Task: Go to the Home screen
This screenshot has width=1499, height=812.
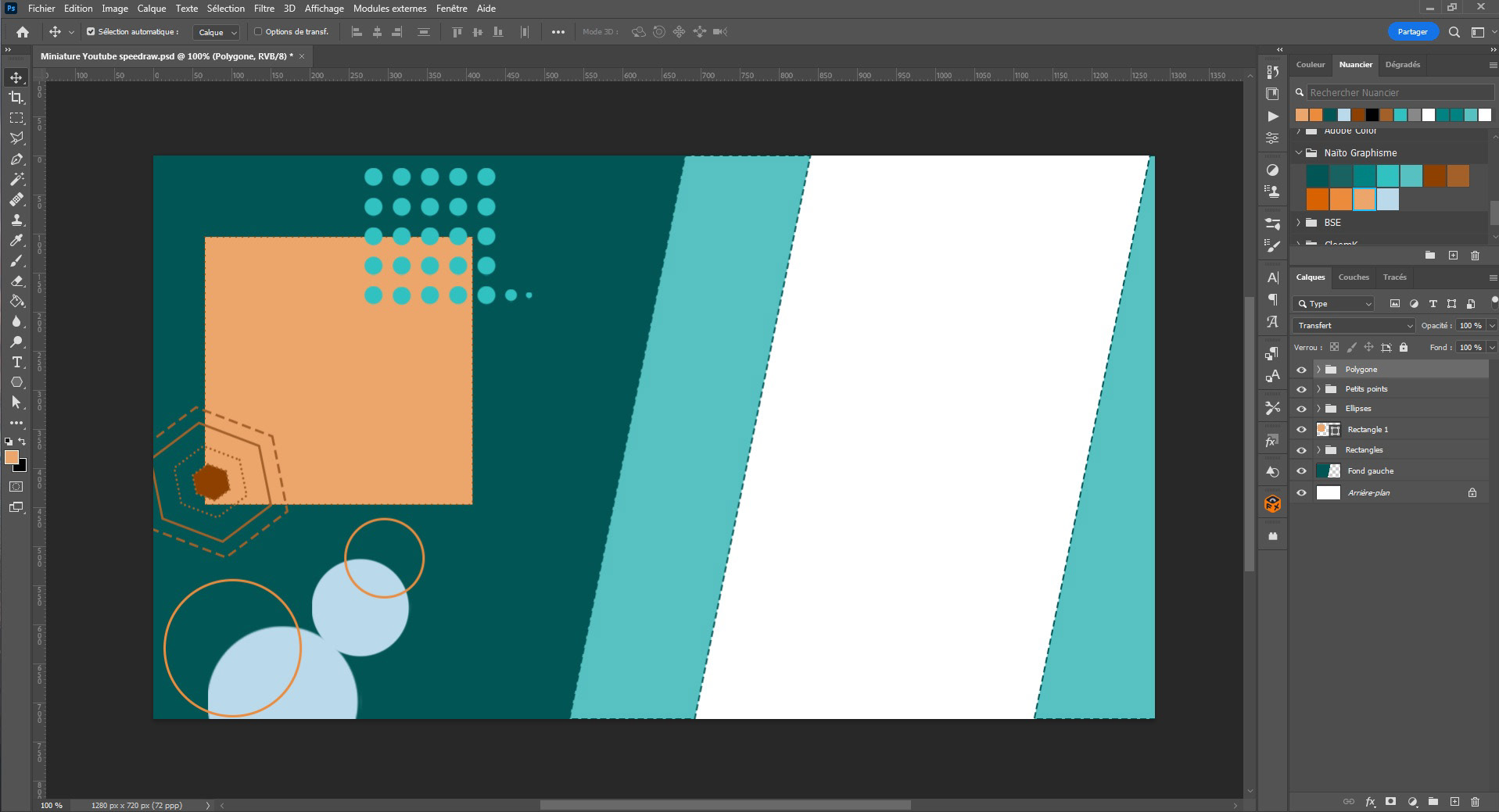Action: click(23, 32)
